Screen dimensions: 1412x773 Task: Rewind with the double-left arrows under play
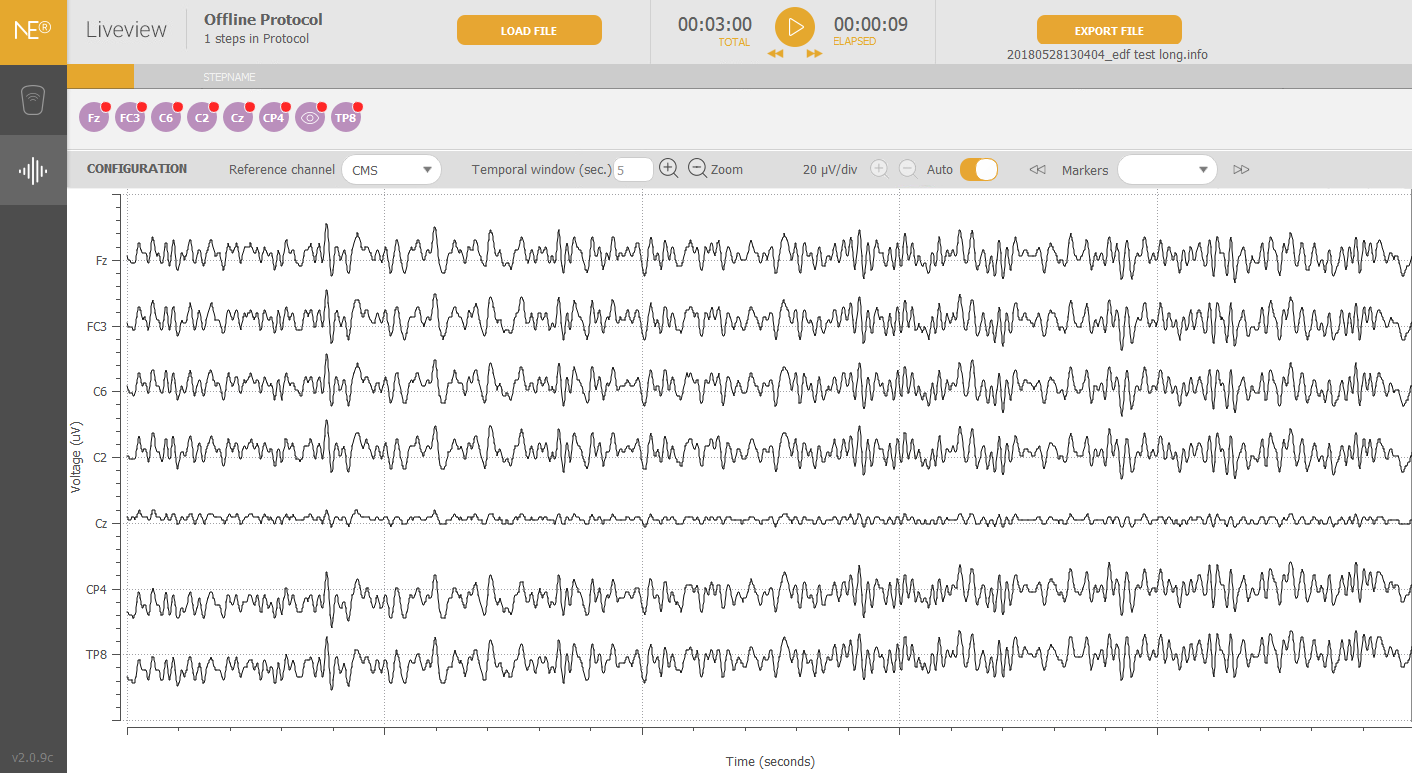(775, 54)
